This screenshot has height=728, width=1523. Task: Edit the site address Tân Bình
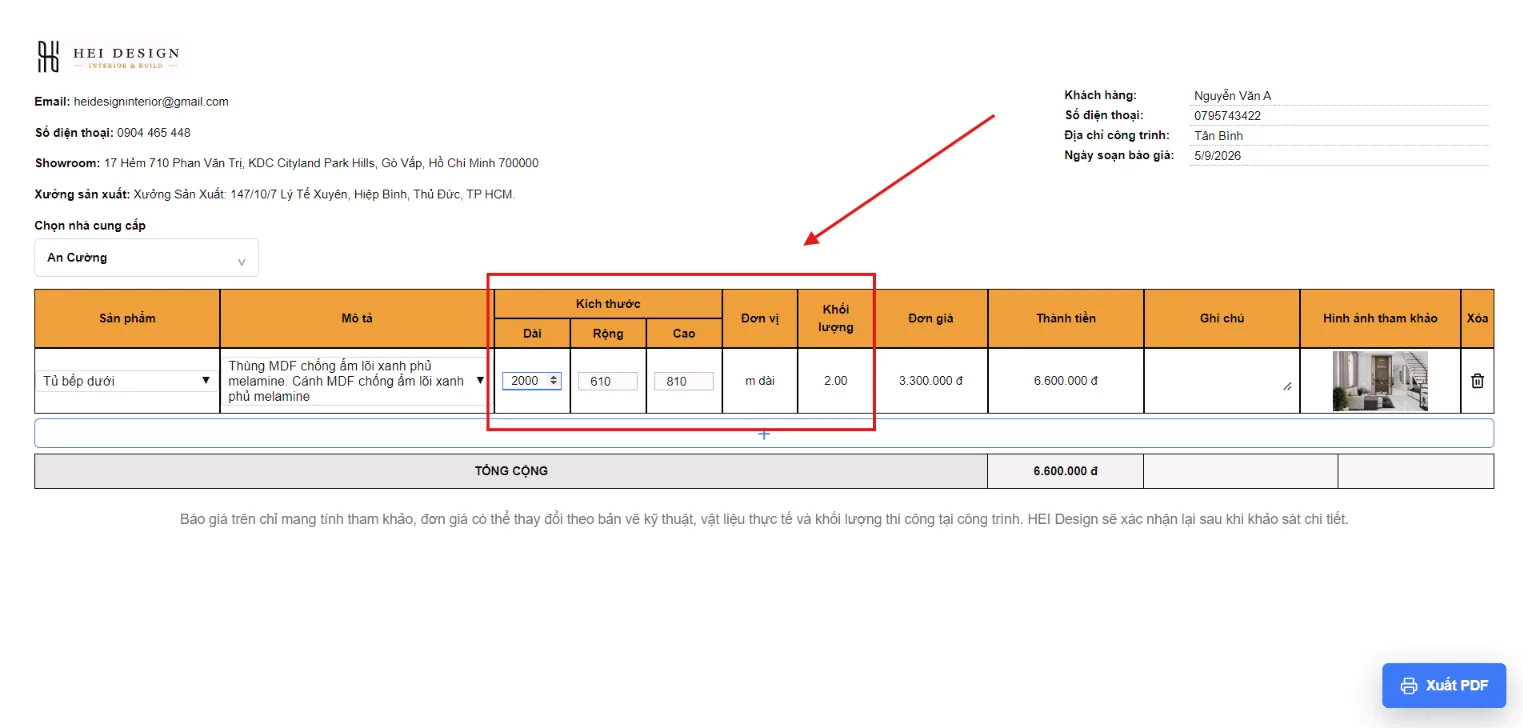pos(1339,136)
